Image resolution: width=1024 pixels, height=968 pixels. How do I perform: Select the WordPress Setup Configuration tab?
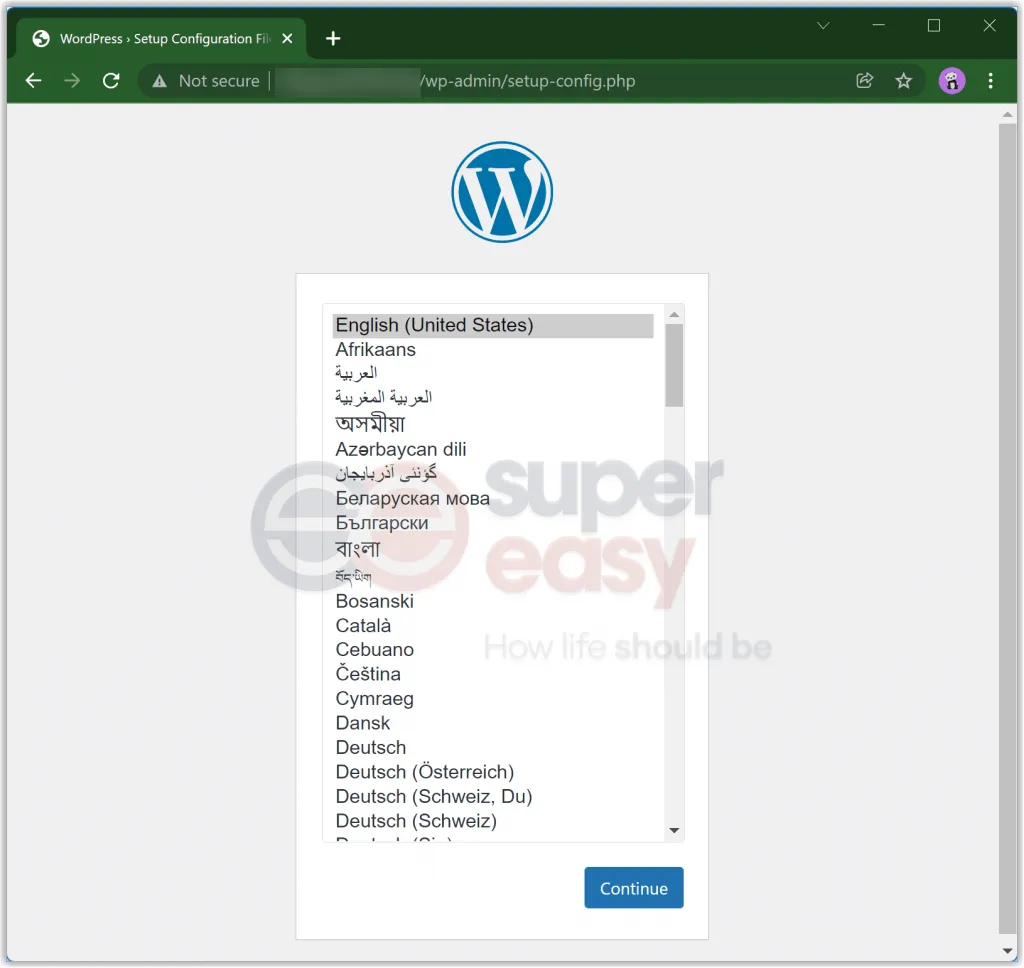pyautogui.click(x=161, y=39)
